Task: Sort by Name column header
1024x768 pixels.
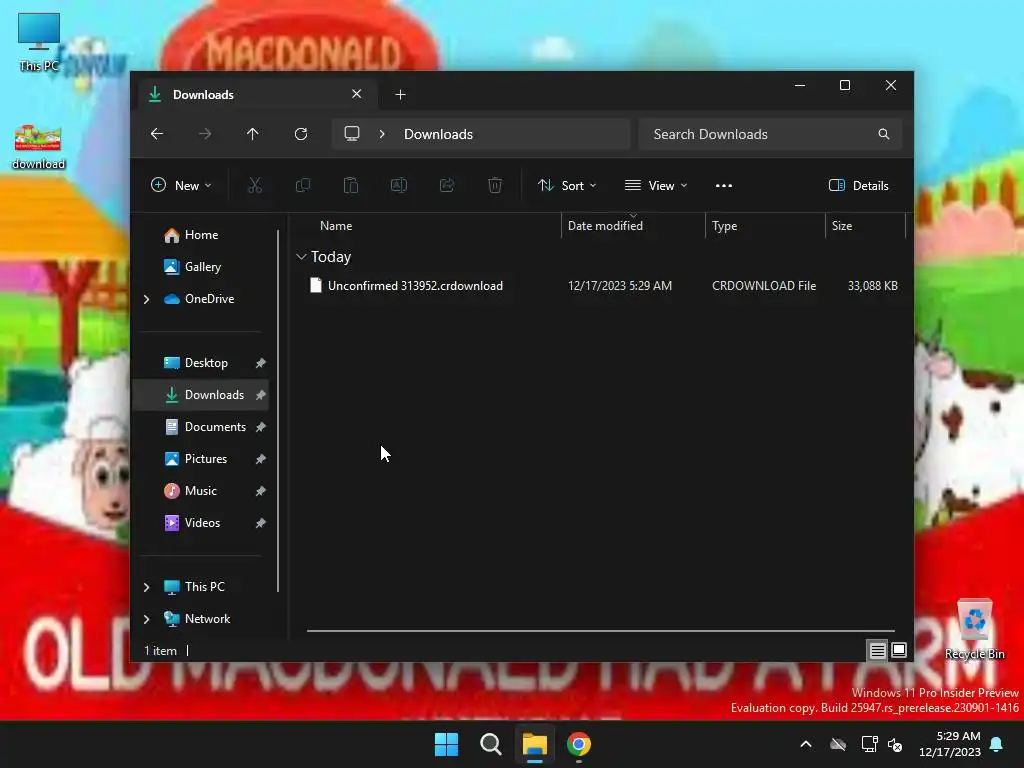Action: tap(336, 226)
